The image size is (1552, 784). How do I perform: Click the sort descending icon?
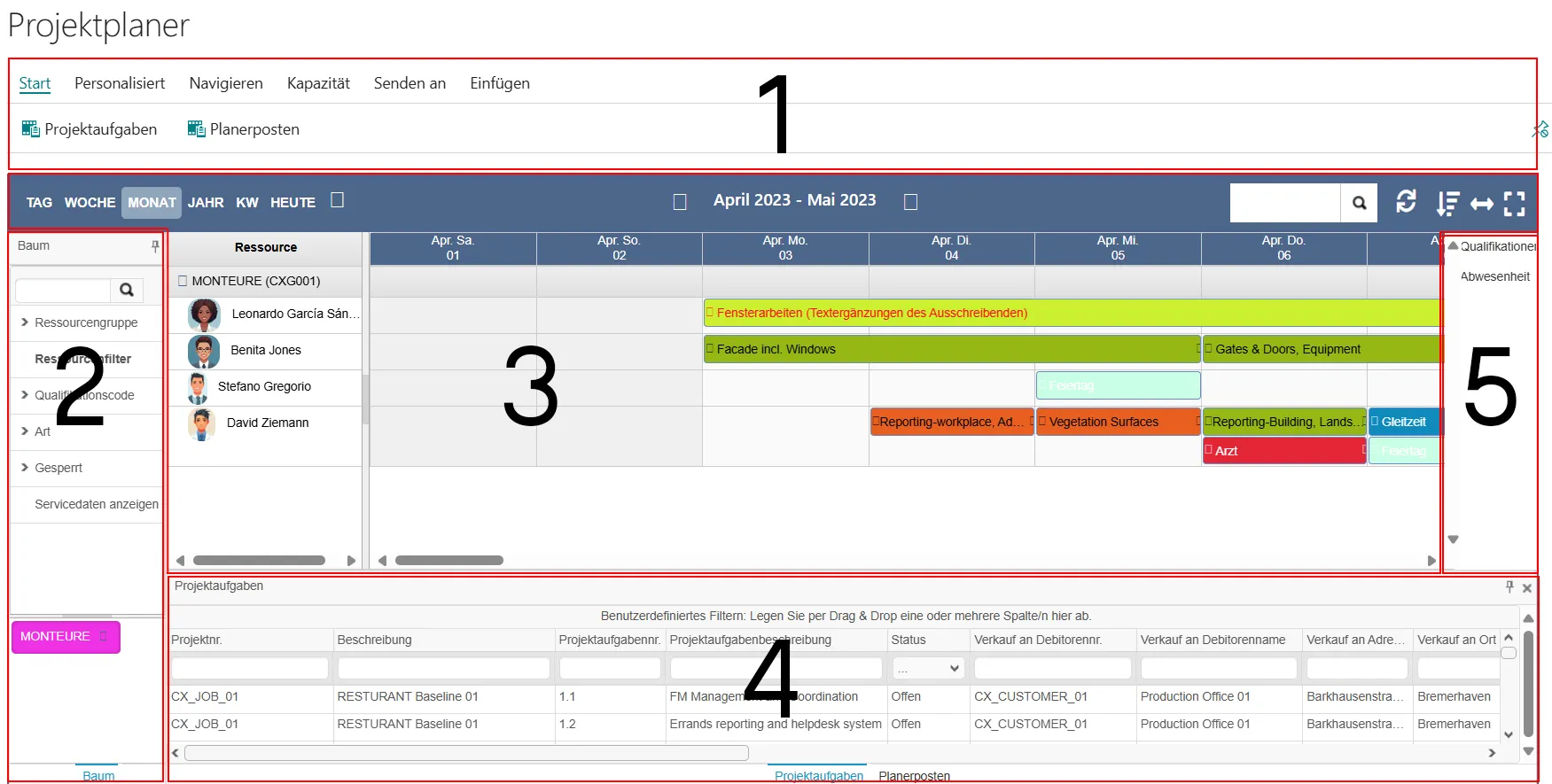coord(1447,204)
